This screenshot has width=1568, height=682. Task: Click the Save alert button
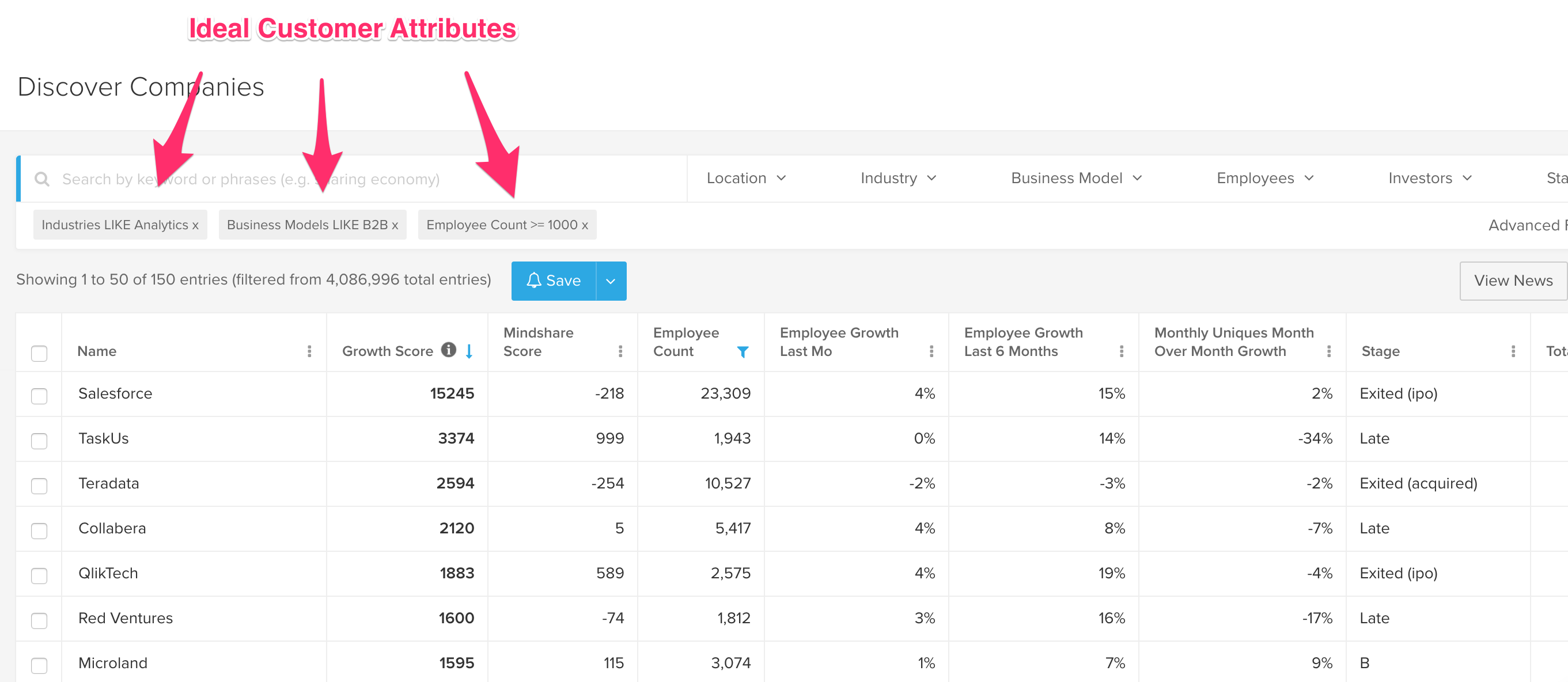(x=554, y=281)
